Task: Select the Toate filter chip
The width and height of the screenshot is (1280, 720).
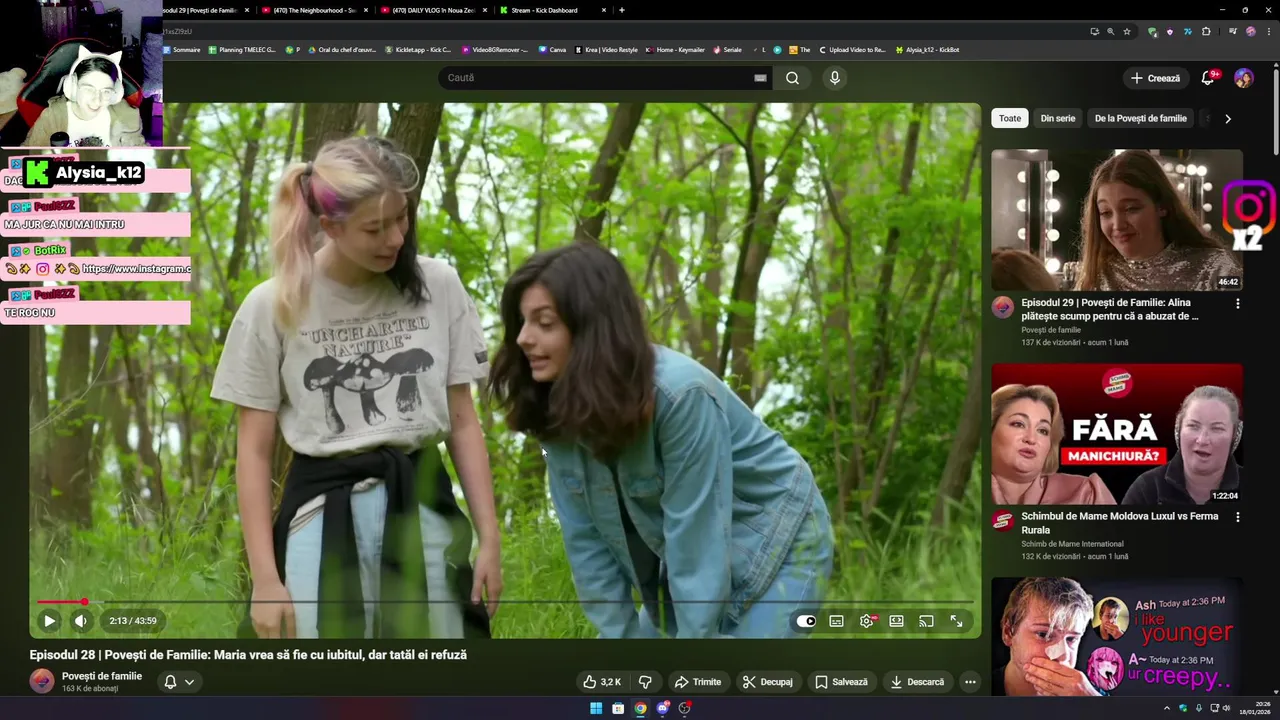Action: [1010, 118]
